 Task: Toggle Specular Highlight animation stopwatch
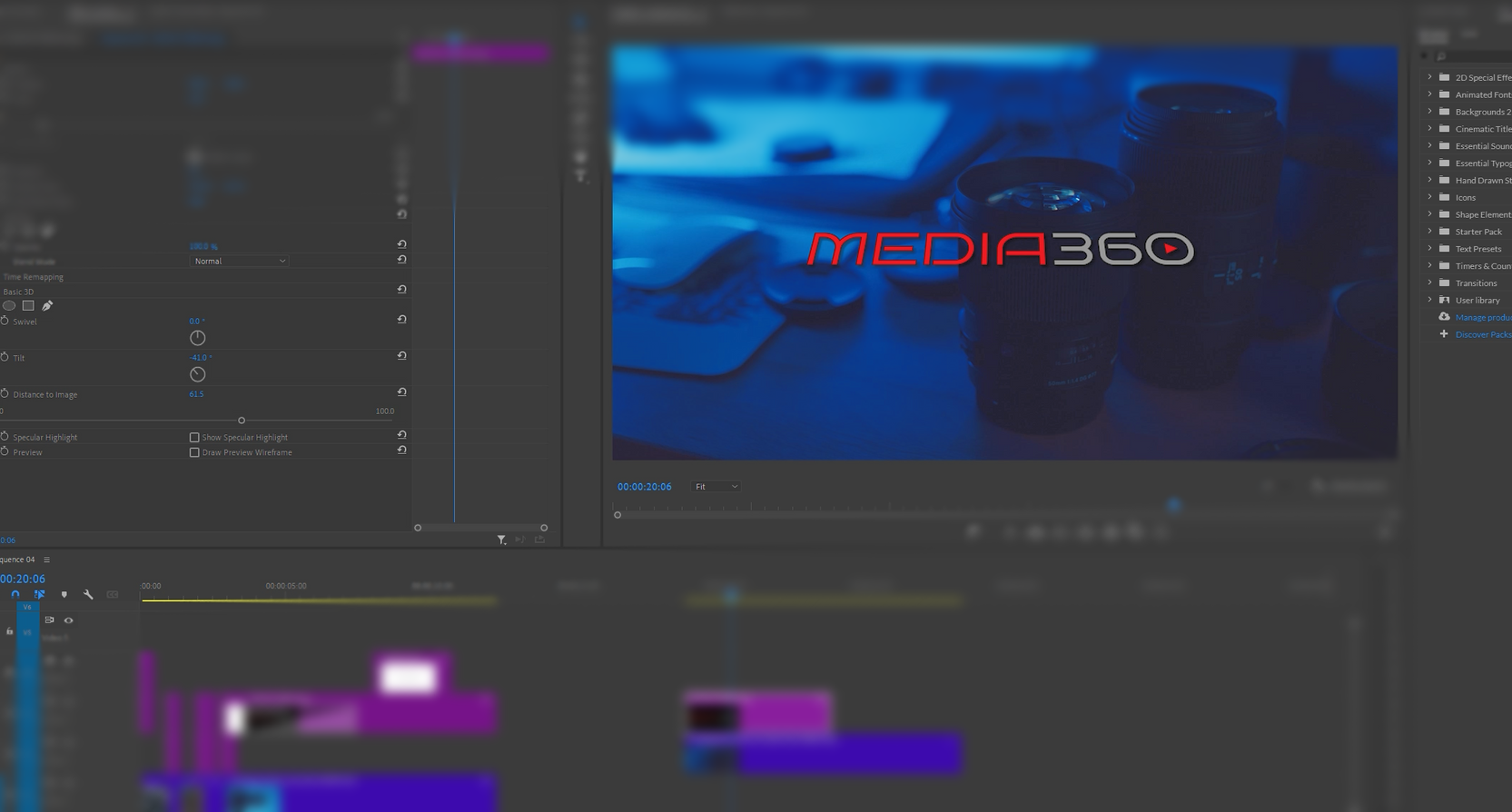(x=5, y=437)
